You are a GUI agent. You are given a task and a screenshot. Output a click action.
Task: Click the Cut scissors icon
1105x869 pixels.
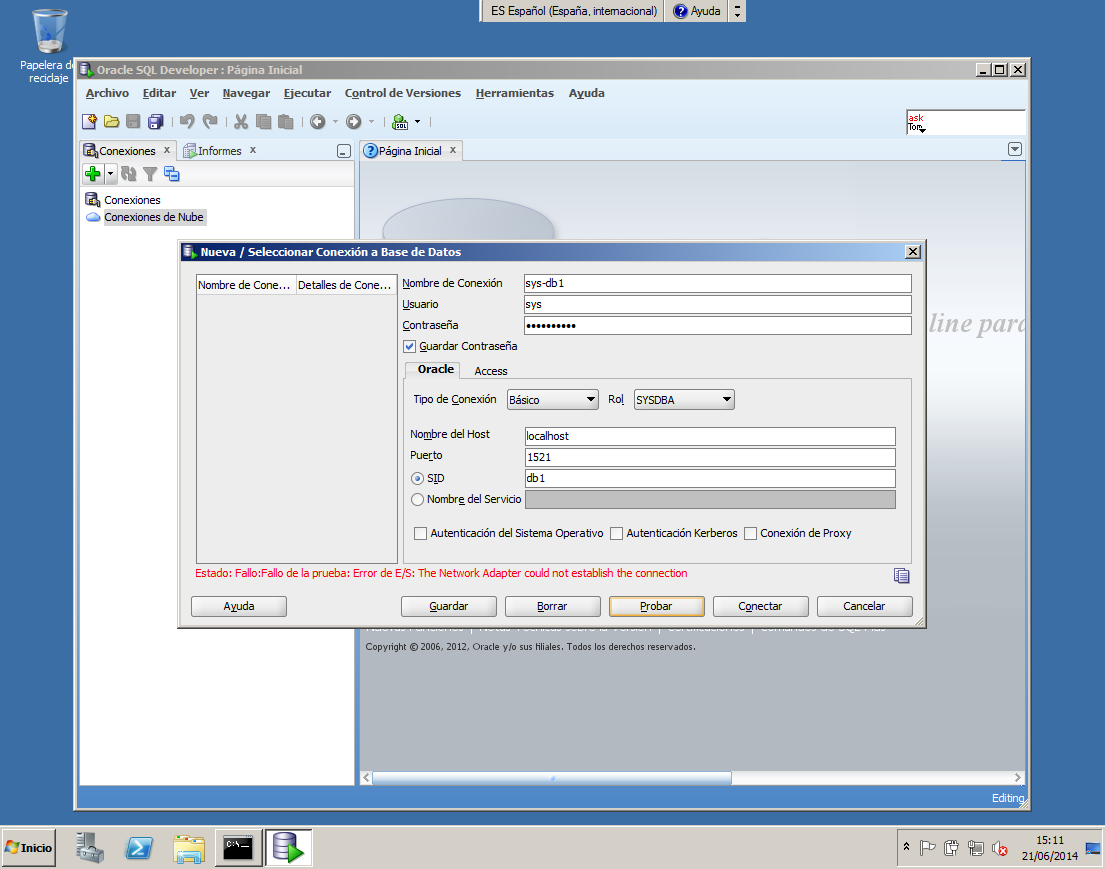[x=241, y=122]
